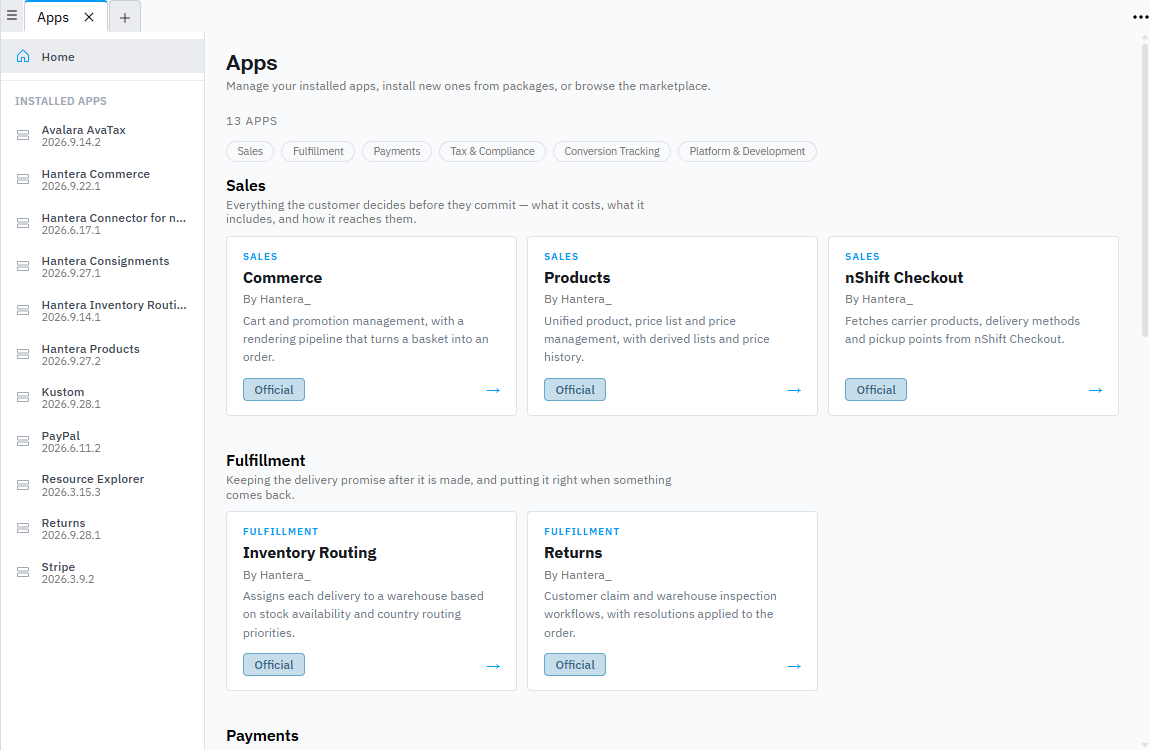Select PayPal in installed apps
Screen dimensions: 1150x750
103,442
